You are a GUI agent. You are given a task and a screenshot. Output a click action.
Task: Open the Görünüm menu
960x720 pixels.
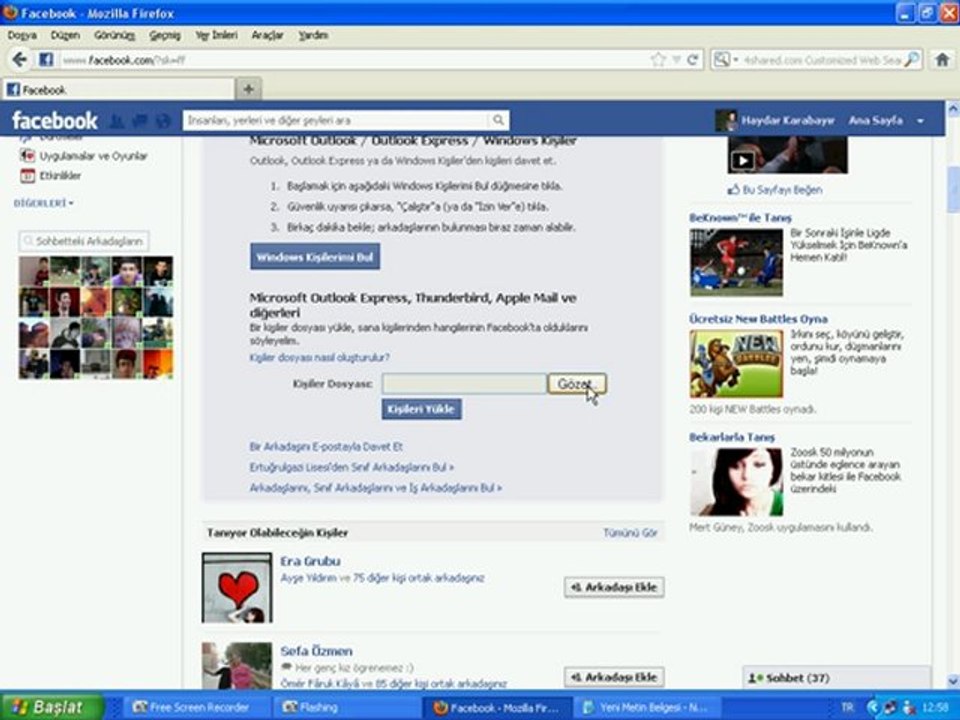114,36
